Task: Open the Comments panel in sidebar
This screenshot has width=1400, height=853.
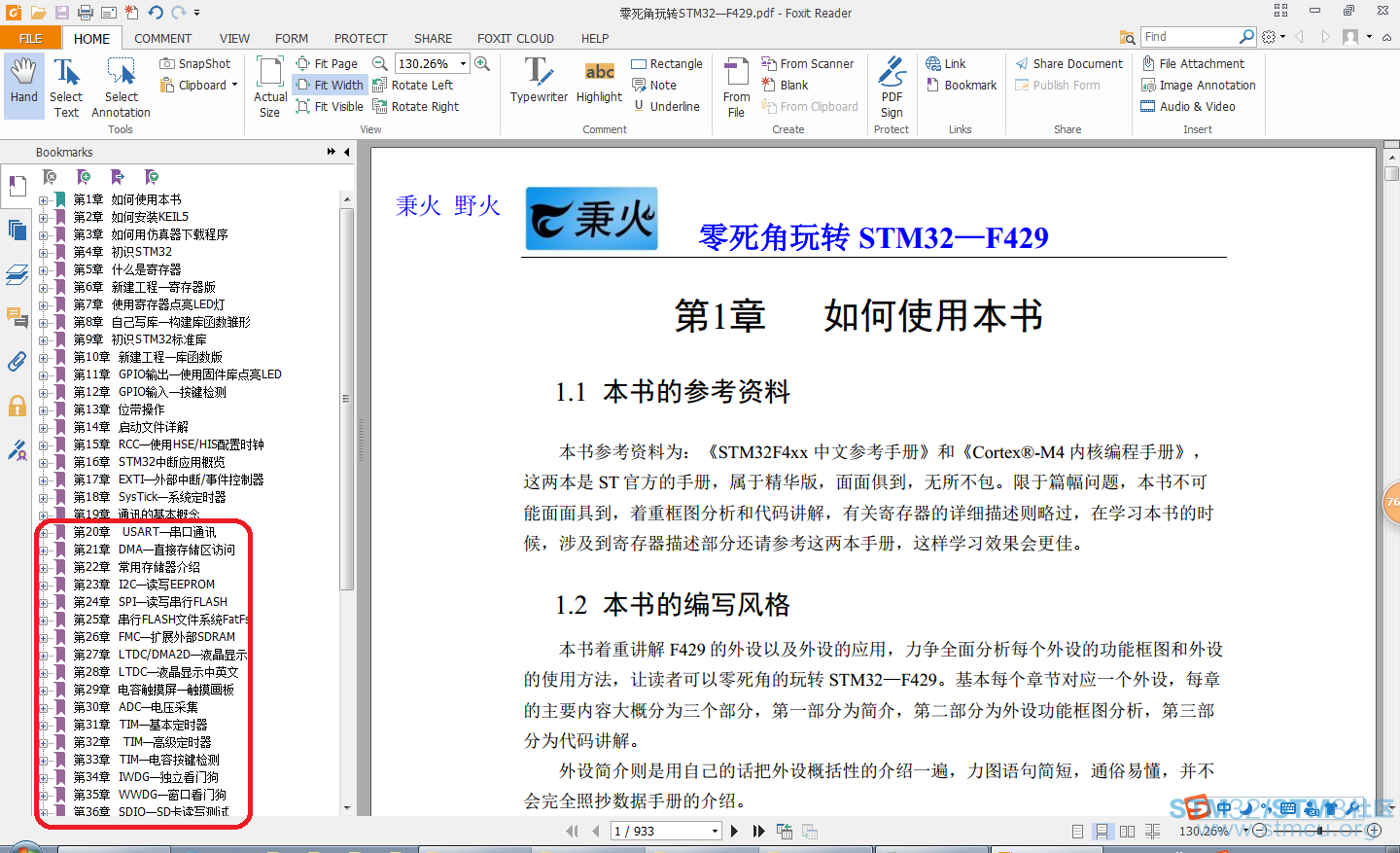Action: [17, 317]
